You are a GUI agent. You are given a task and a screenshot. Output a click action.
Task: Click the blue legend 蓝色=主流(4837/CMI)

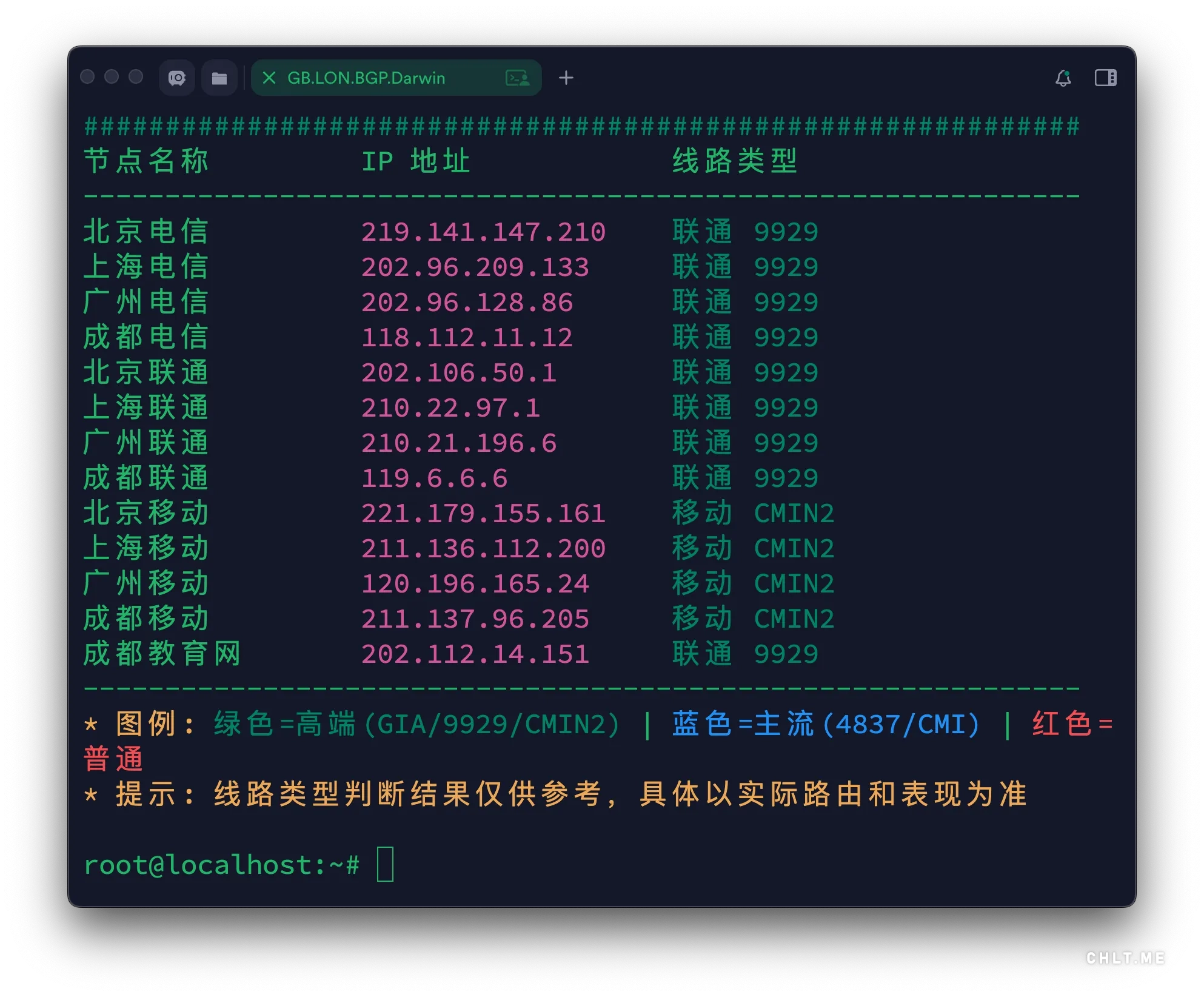(x=826, y=724)
